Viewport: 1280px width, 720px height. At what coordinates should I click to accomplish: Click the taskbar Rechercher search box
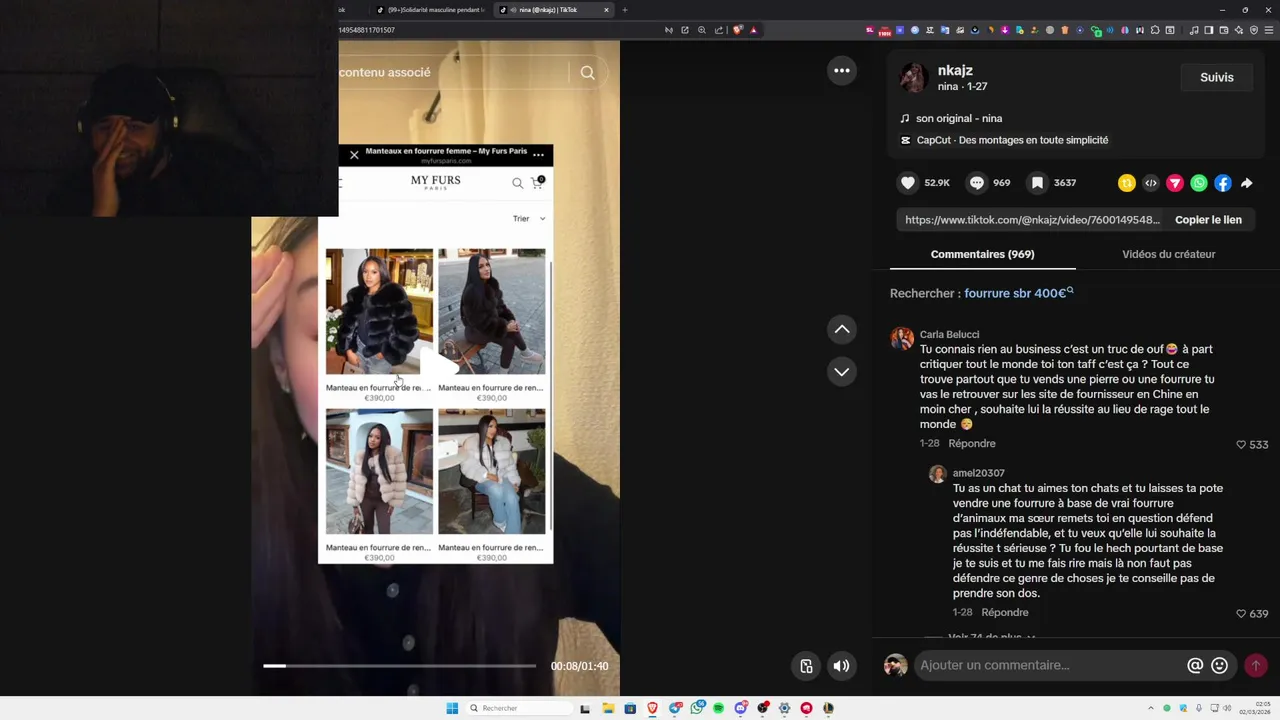(520, 708)
